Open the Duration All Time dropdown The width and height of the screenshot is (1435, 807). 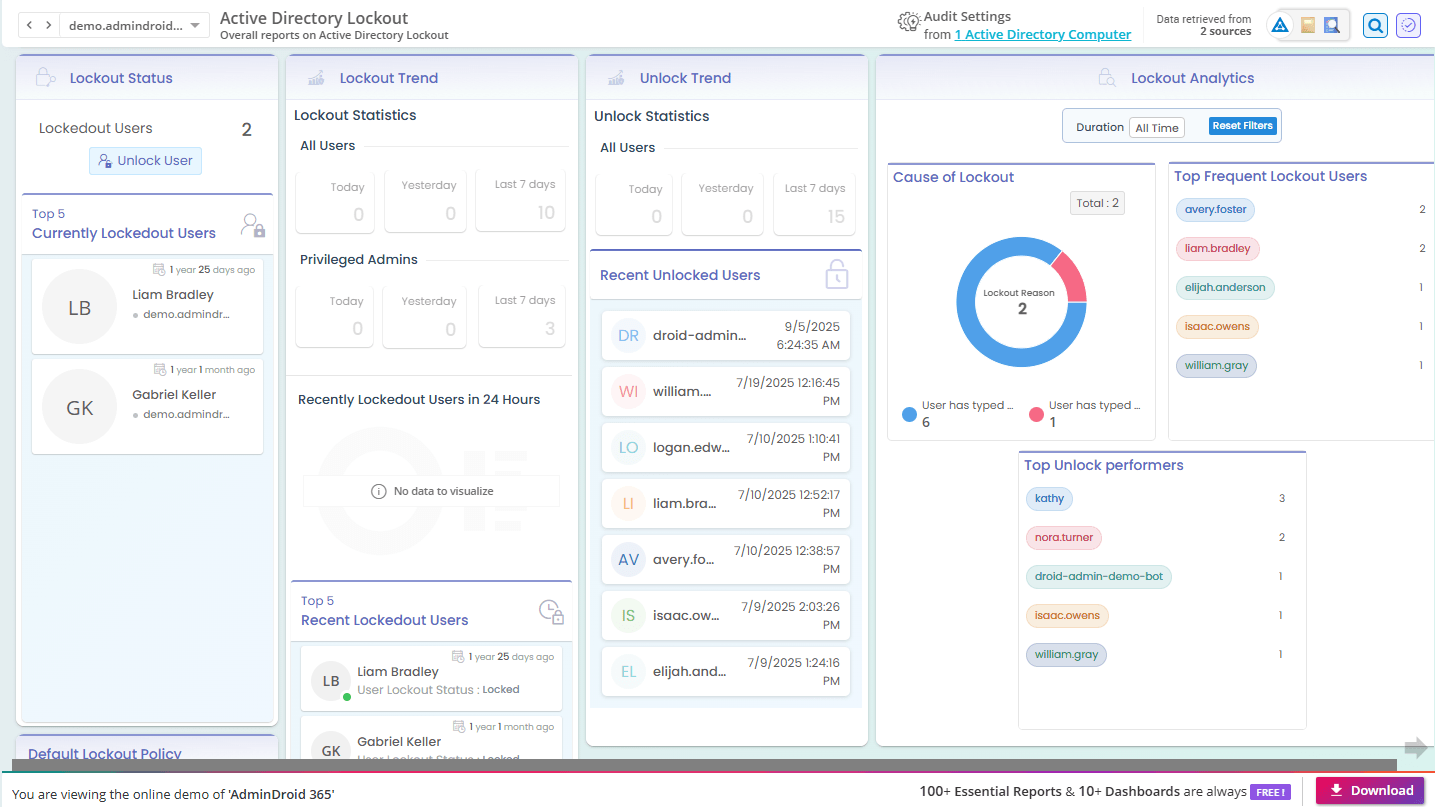tap(1157, 128)
